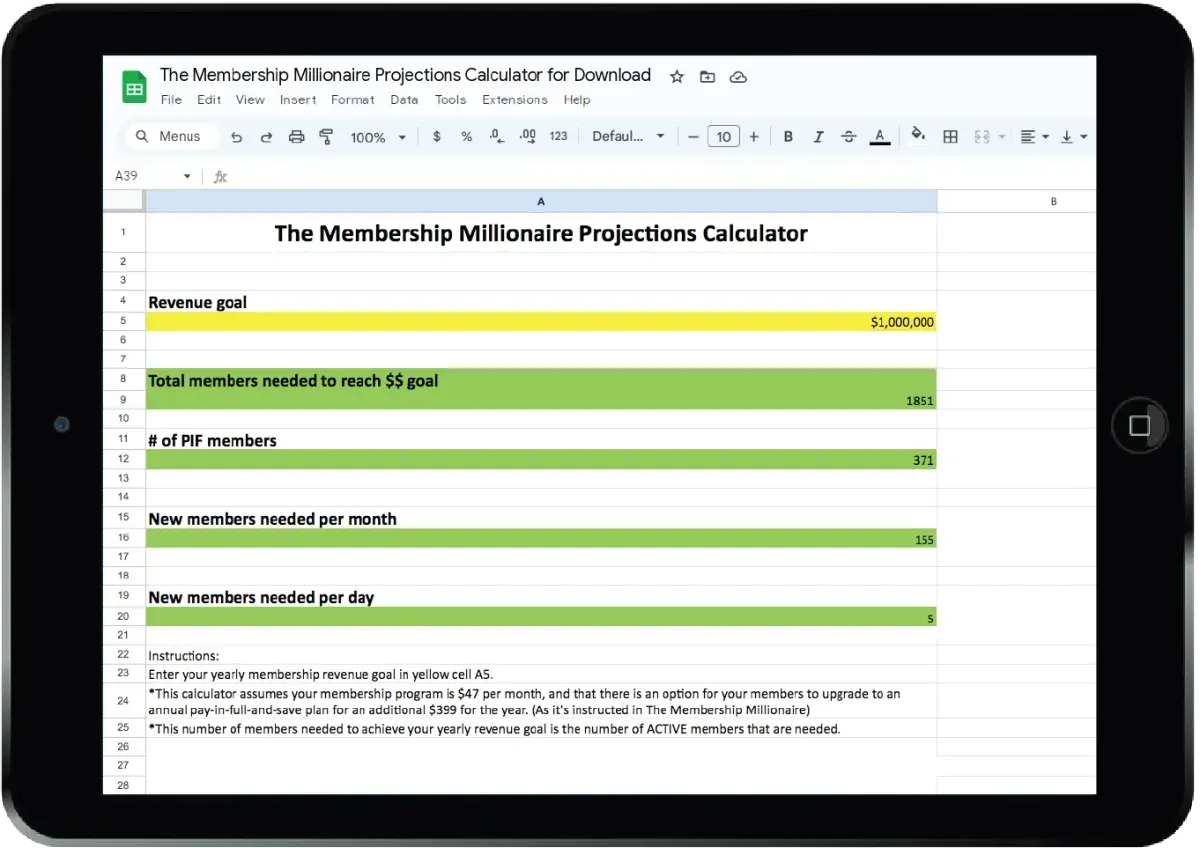This screenshot has width=1200, height=848.
Task: Open the View menu
Action: coord(250,100)
